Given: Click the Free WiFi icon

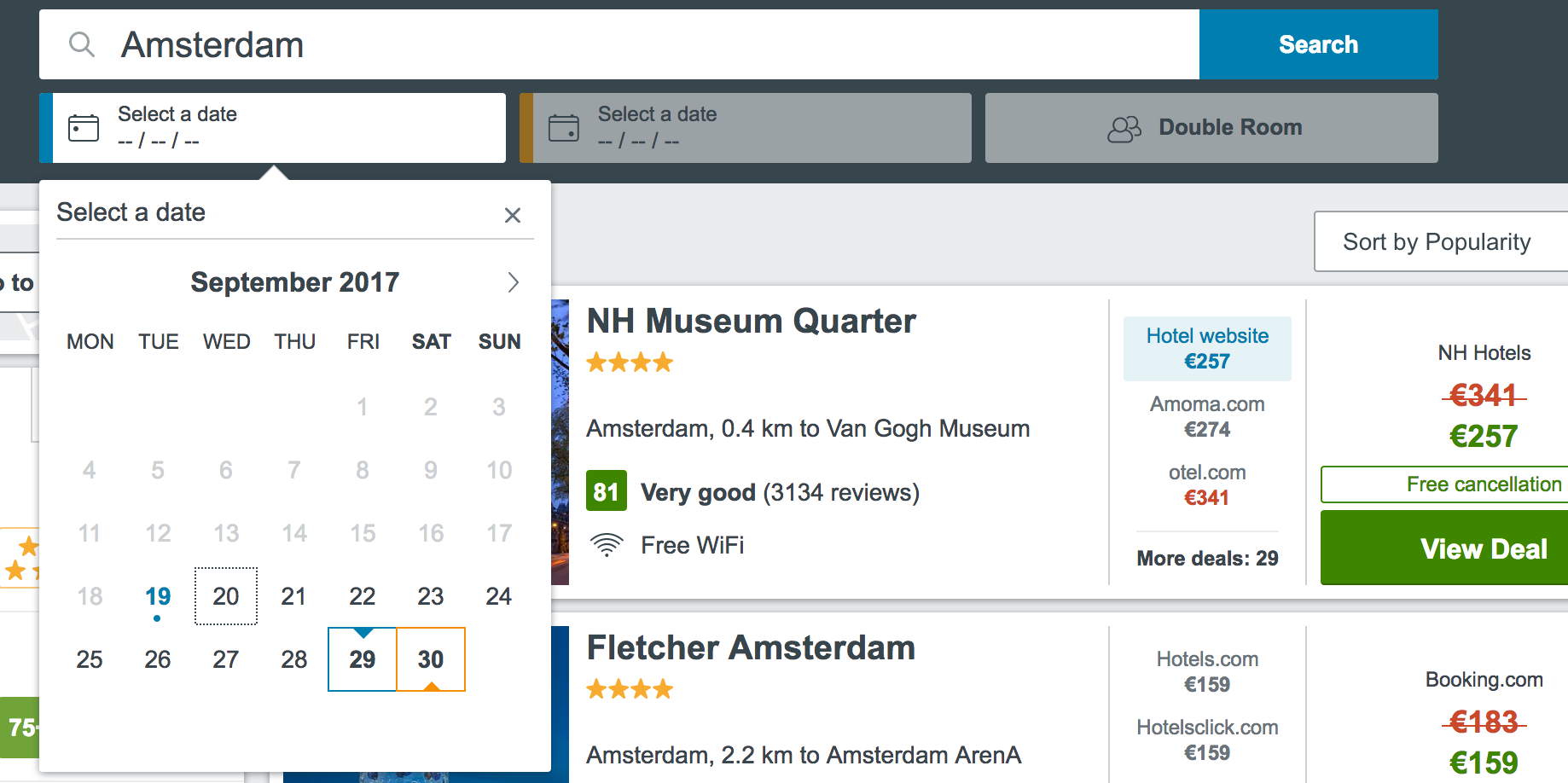Looking at the screenshot, I should tap(607, 545).
